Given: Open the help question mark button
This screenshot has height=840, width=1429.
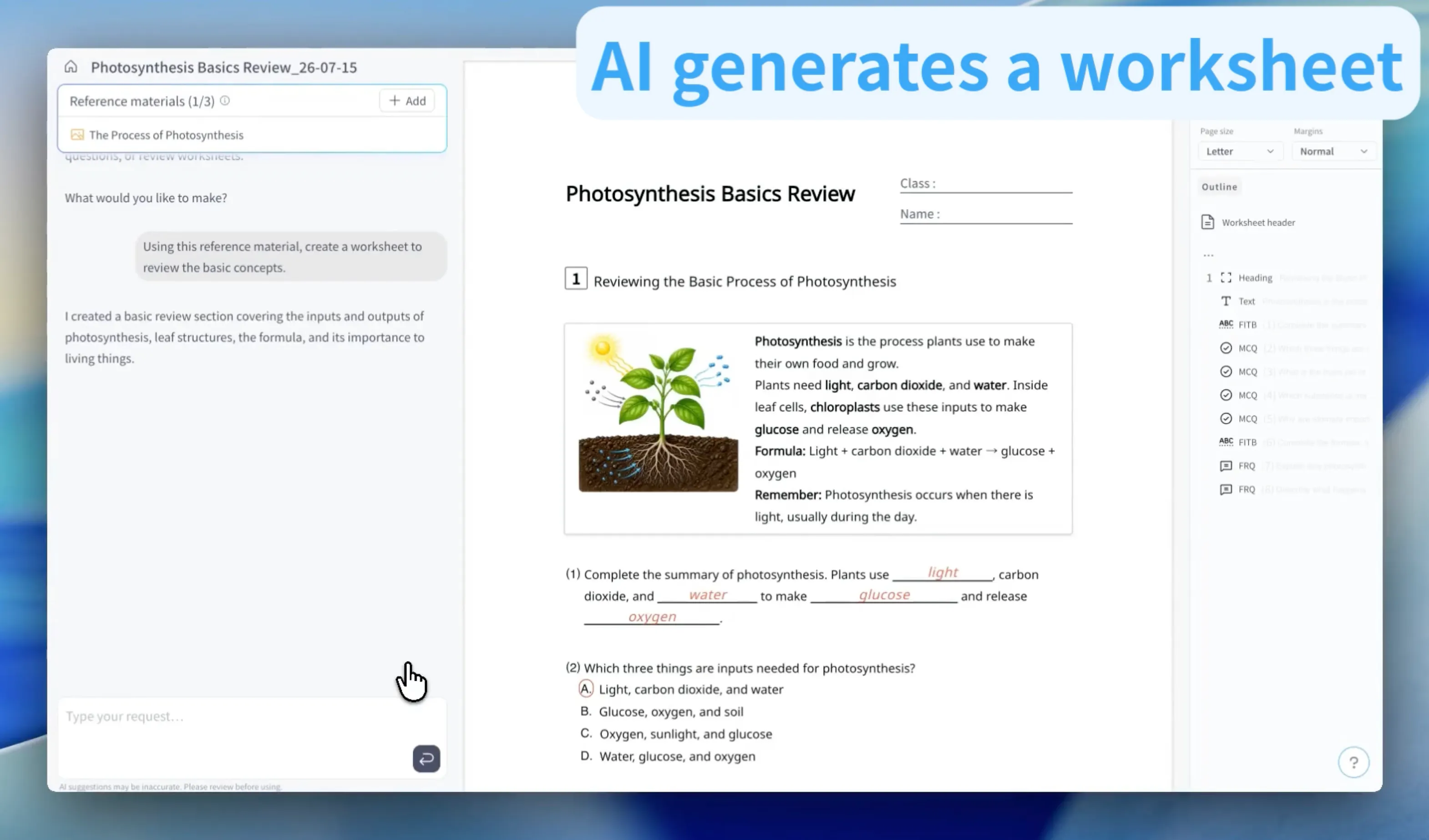Looking at the screenshot, I should point(1353,762).
